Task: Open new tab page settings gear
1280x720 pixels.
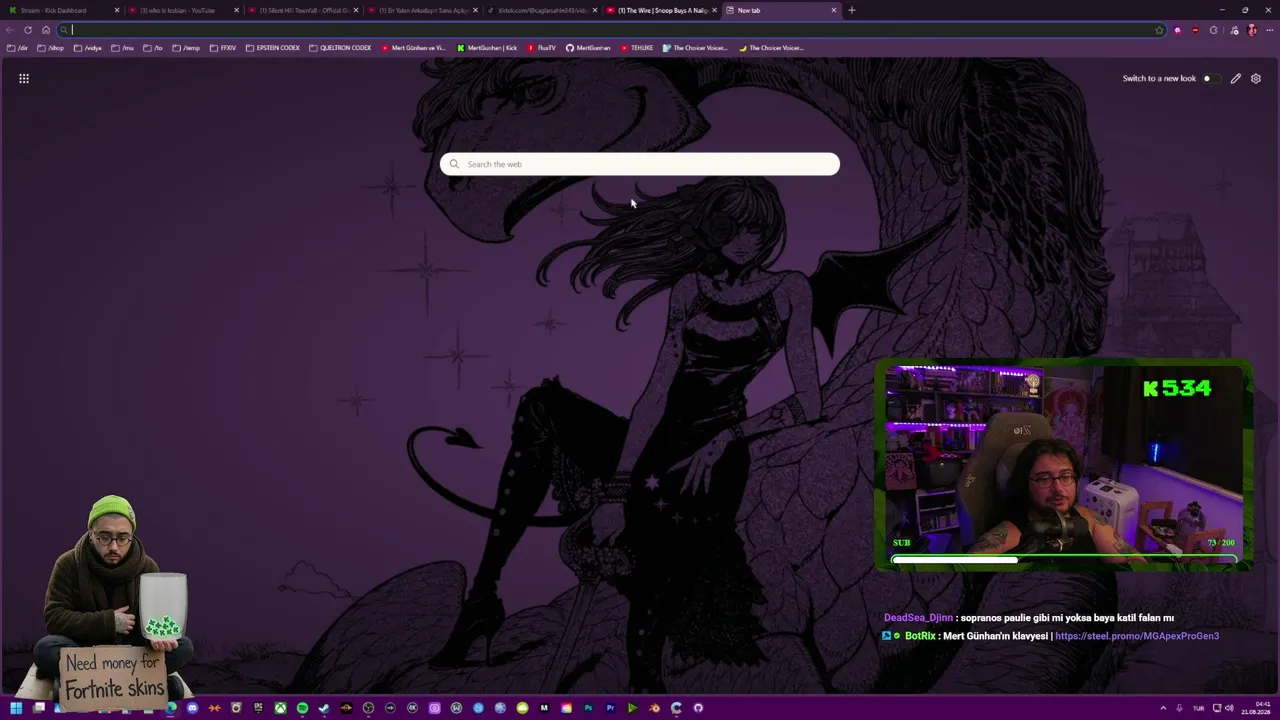Action: click(1256, 78)
